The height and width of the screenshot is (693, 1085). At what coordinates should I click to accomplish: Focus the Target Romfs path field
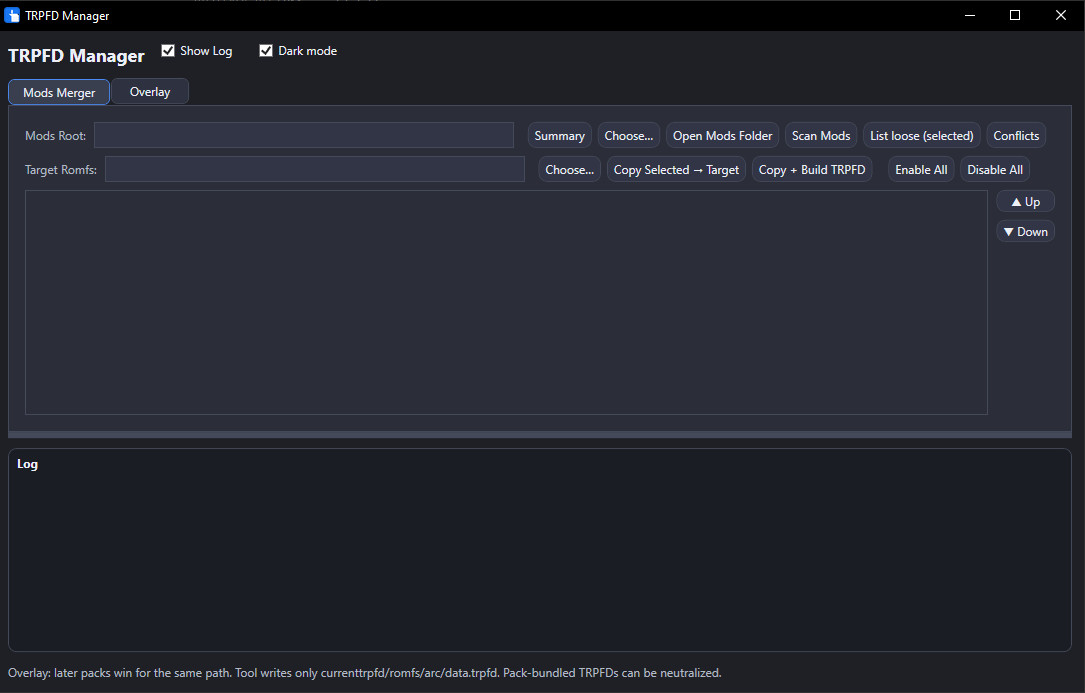point(314,170)
